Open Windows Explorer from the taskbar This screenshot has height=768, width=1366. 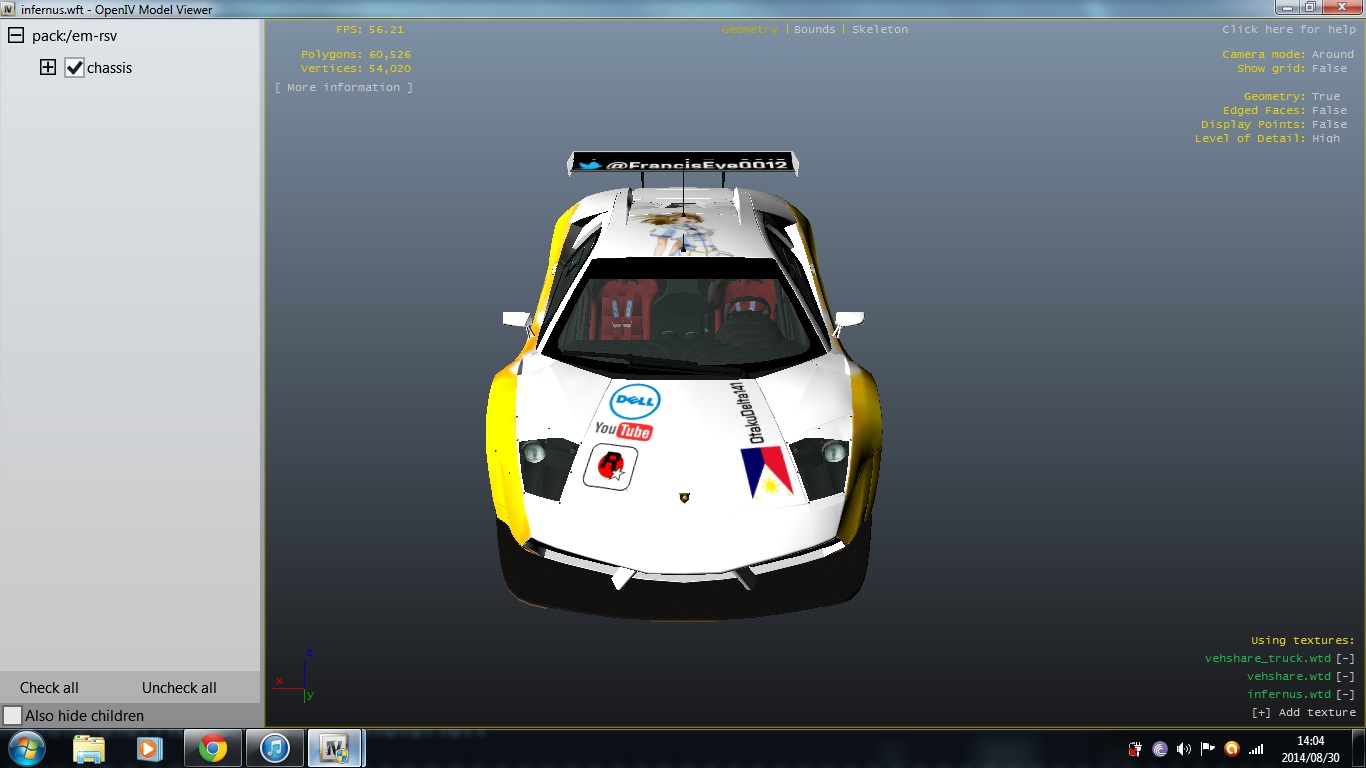(x=89, y=748)
